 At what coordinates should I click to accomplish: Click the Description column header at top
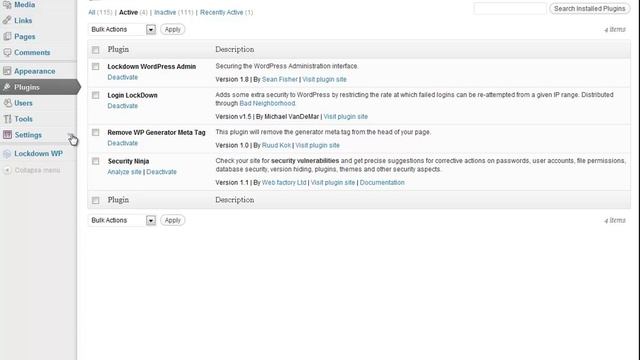[235, 49]
